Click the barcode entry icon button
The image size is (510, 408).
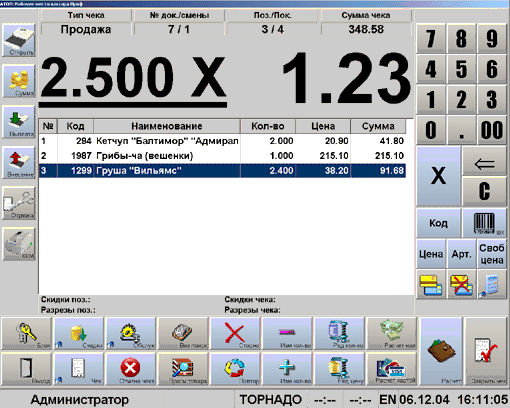click(x=485, y=223)
